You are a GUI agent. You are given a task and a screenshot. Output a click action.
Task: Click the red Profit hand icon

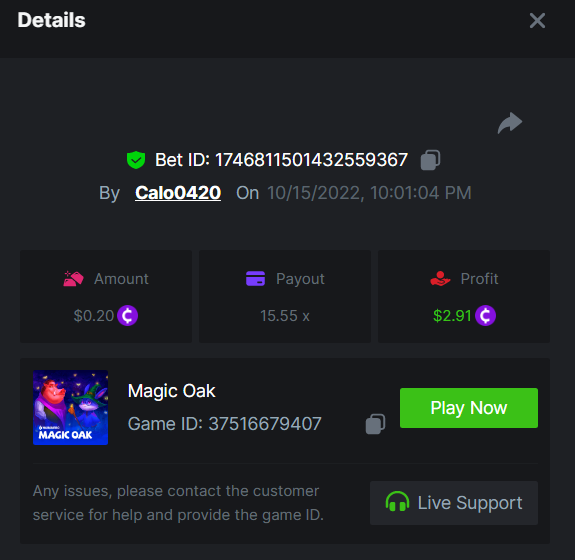click(x=440, y=278)
